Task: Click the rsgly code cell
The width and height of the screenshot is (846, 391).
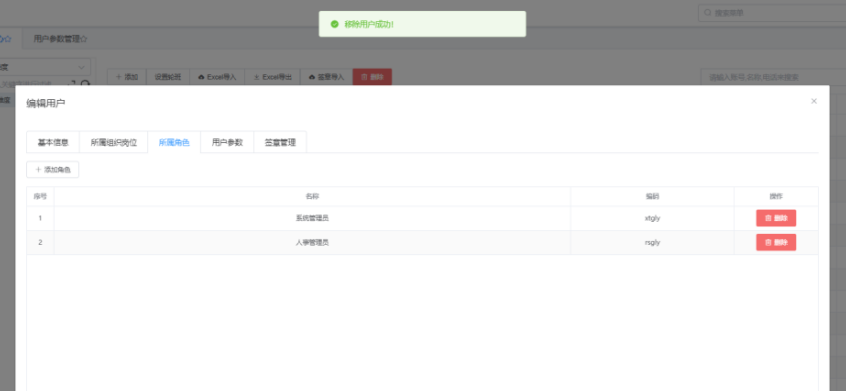Action: point(652,243)
